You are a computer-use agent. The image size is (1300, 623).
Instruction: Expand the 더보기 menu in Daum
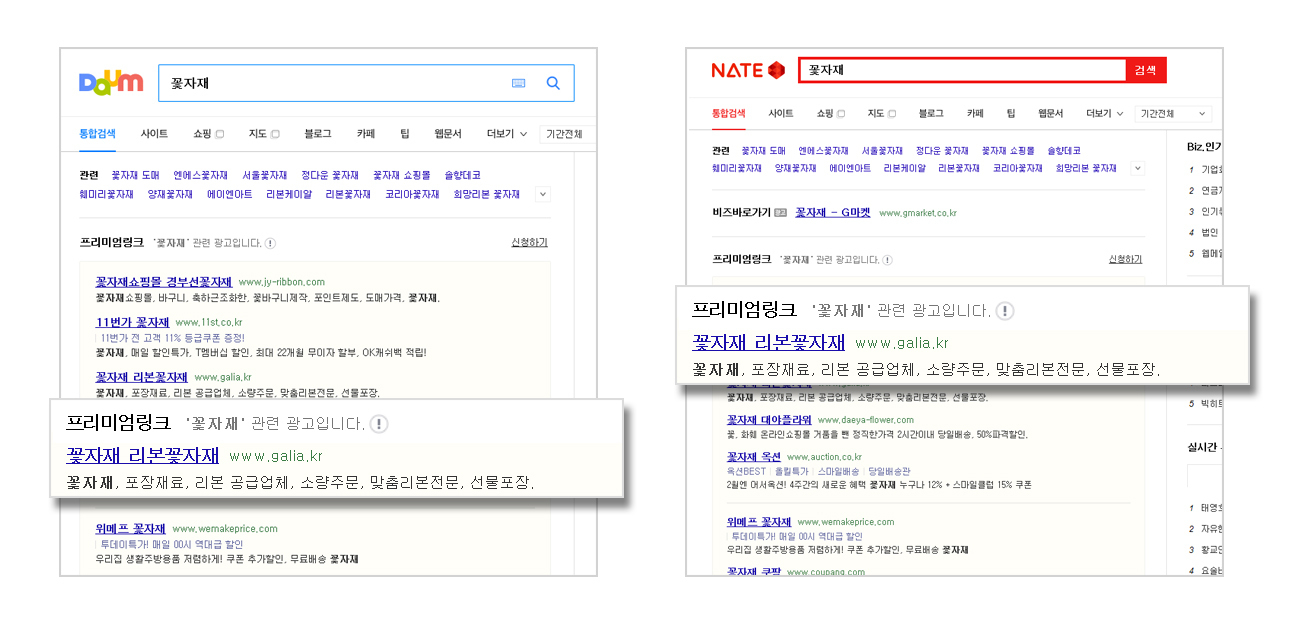pyautogui.click(x=507, y=134)
